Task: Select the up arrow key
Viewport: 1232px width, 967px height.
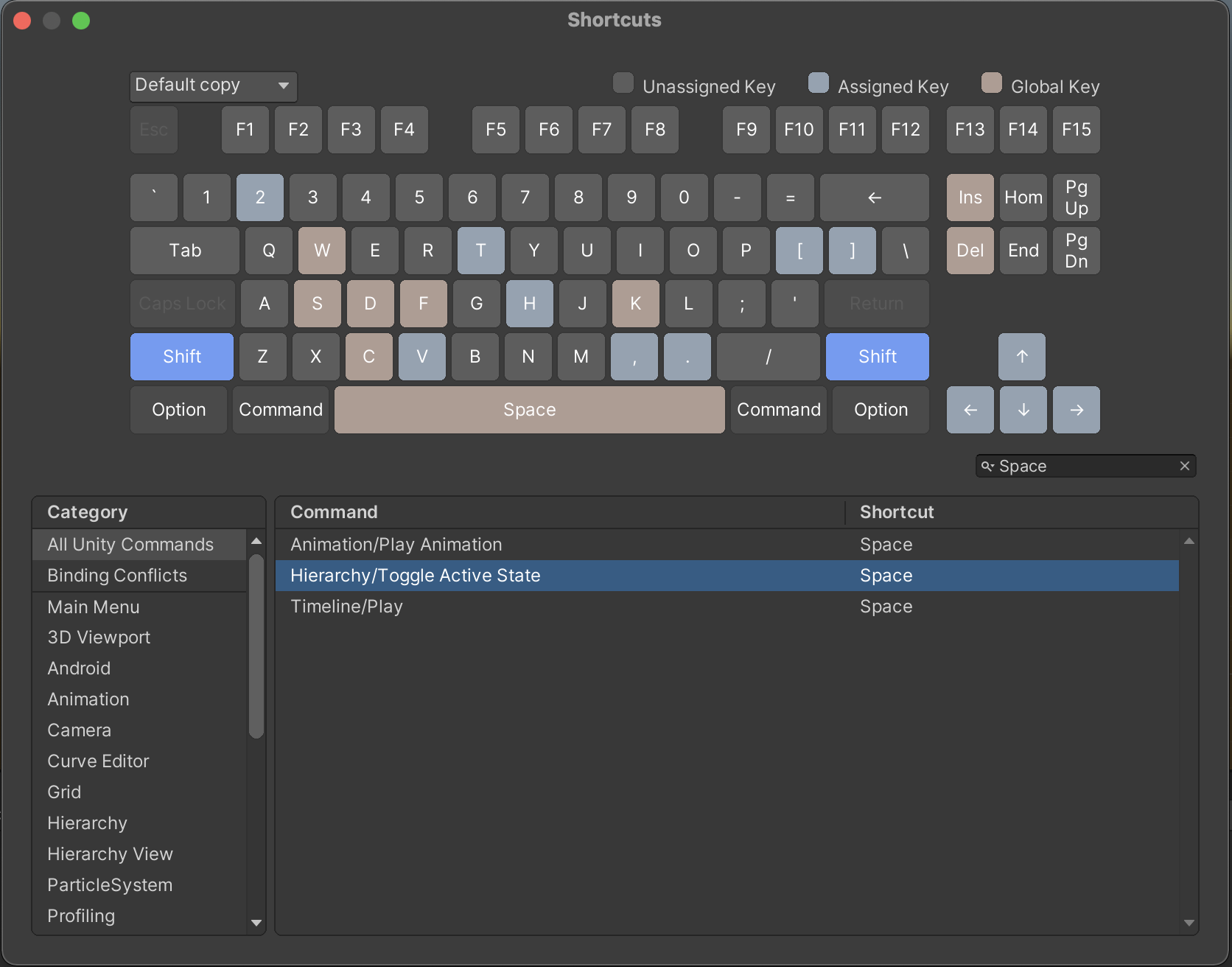Action: [1021, 357]
